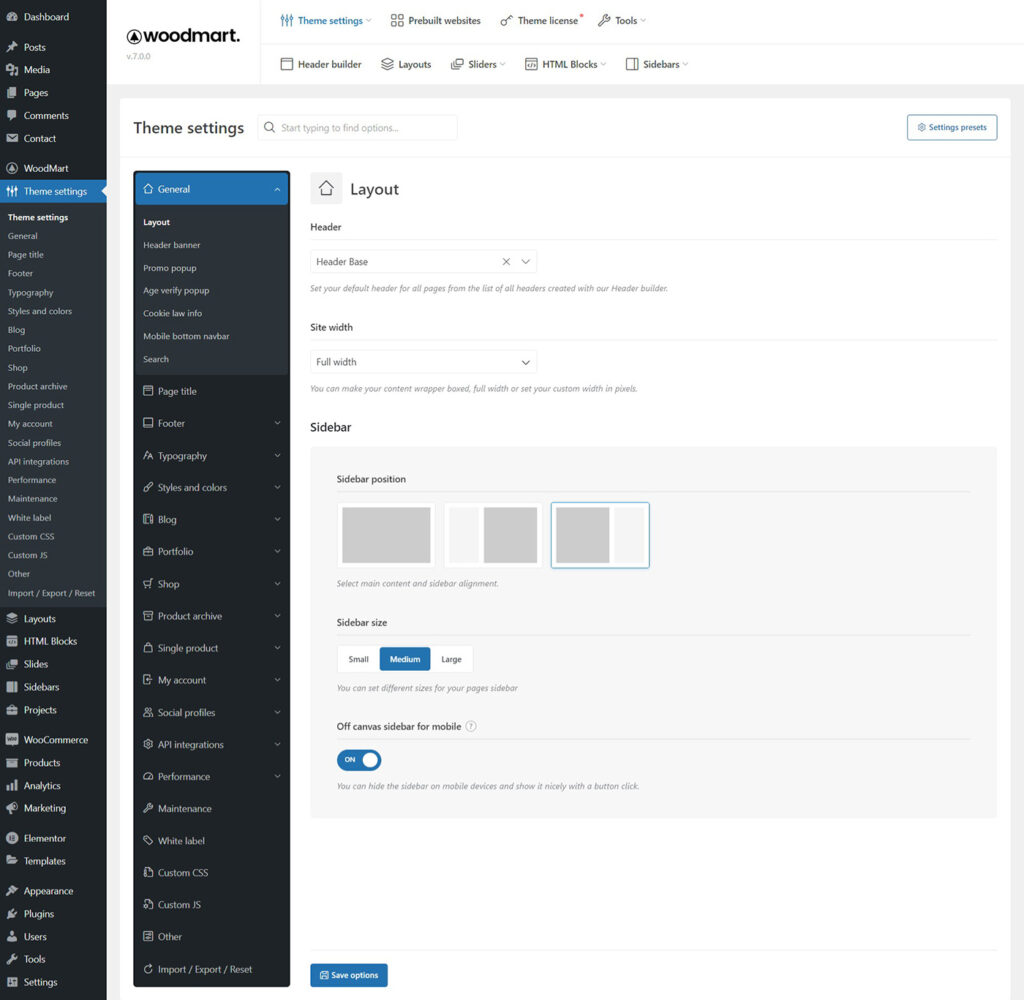This screenshot has width=1024, height=1000.
Task: Click the Plugins icon in admin menu
Action: [12, 914]
